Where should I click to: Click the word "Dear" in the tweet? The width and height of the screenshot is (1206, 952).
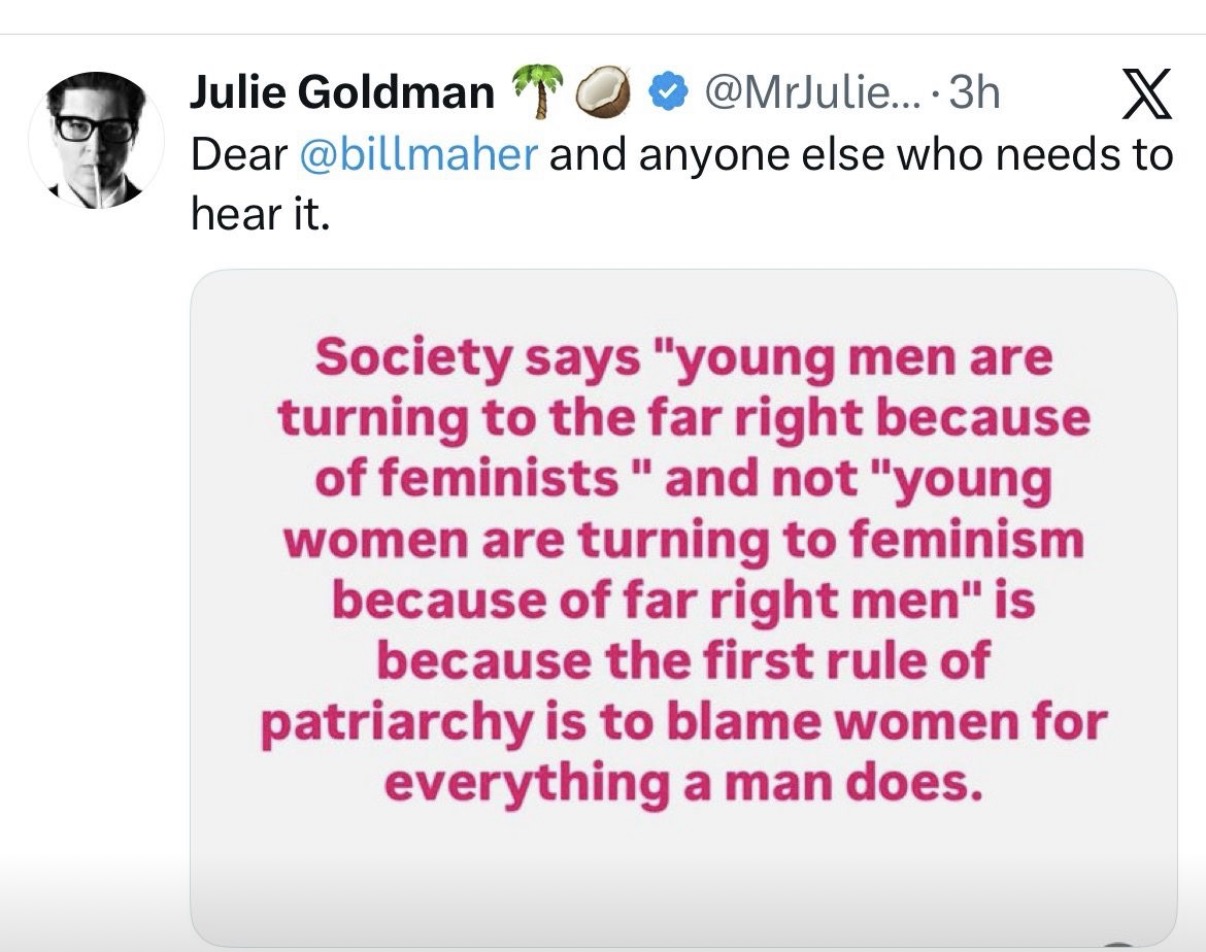pos(239,155)
